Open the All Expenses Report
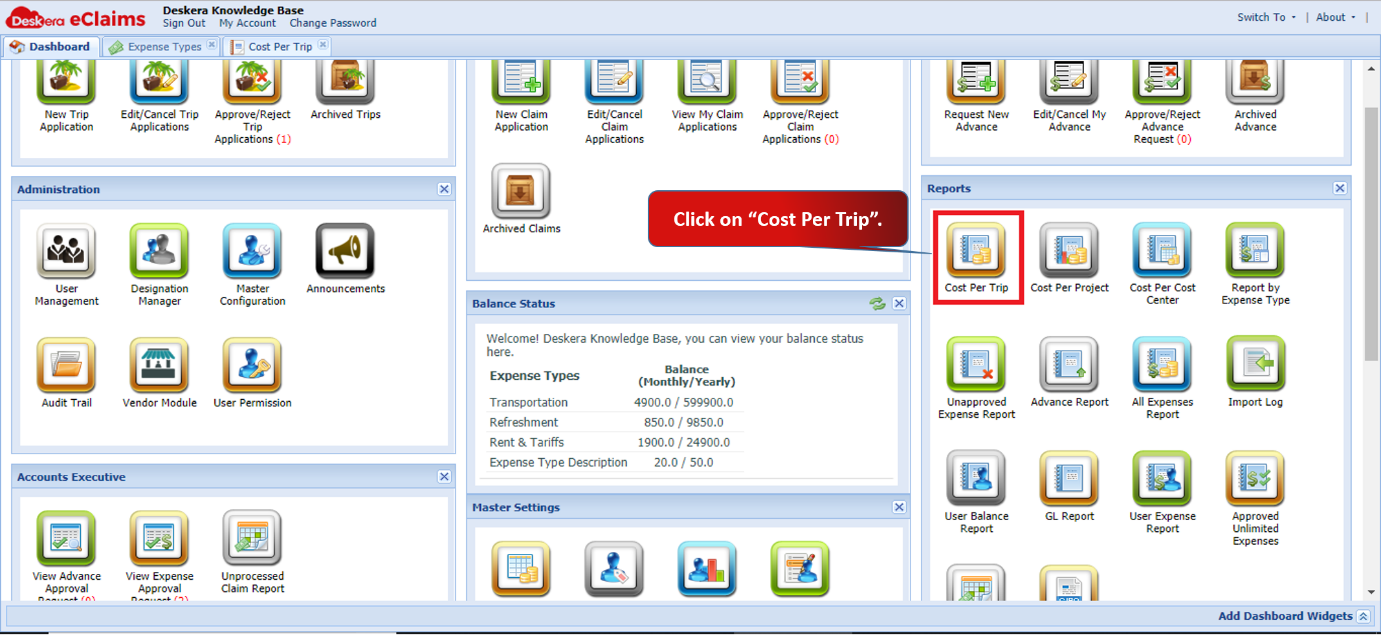 pos(1162,364)
